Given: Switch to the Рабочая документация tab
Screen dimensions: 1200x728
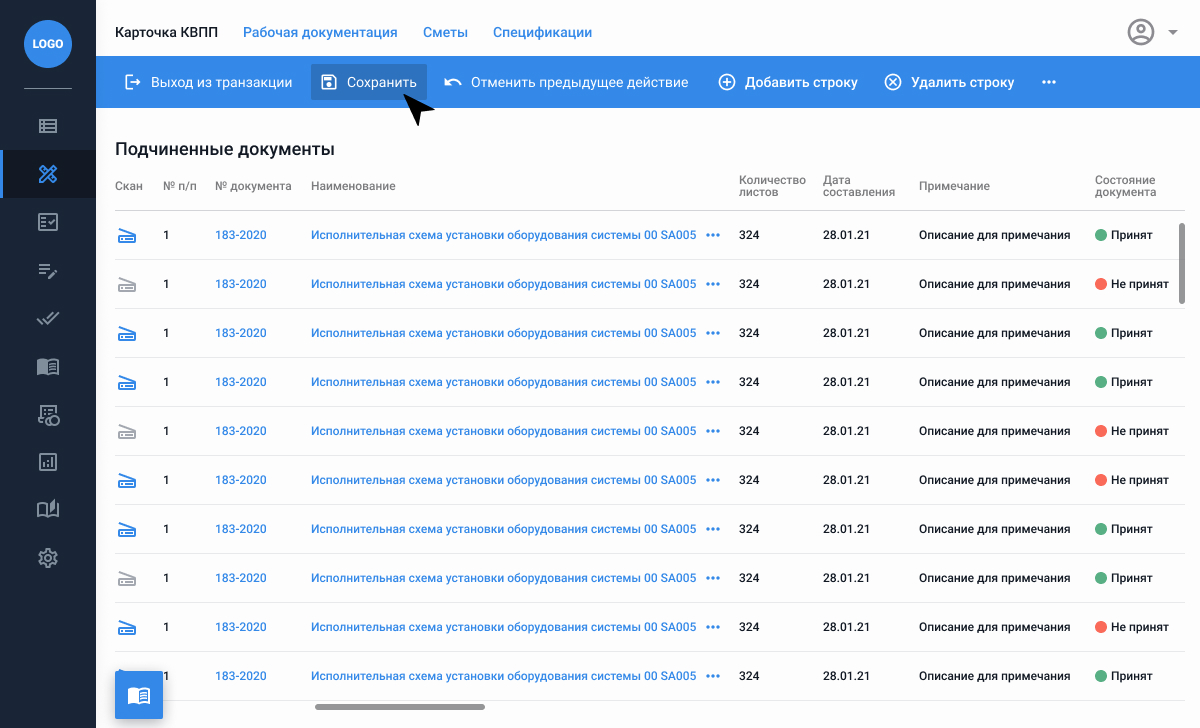Looking at the screenshot, I should pos(320,32).
